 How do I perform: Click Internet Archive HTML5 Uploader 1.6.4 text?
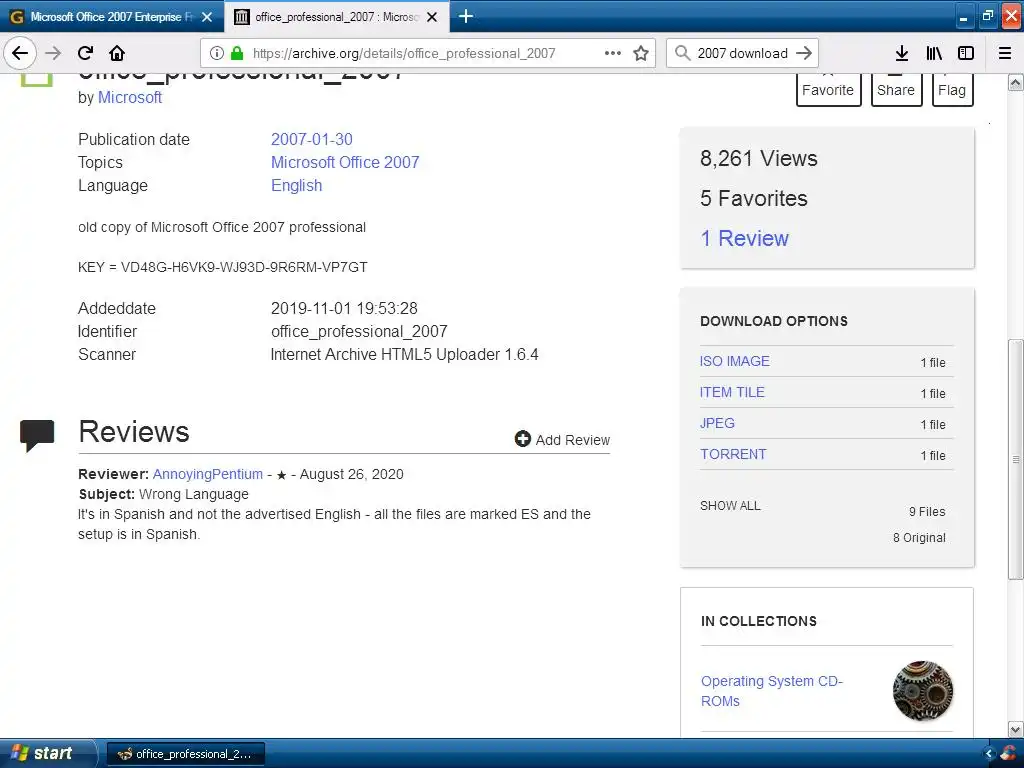[x=405, y=355]
